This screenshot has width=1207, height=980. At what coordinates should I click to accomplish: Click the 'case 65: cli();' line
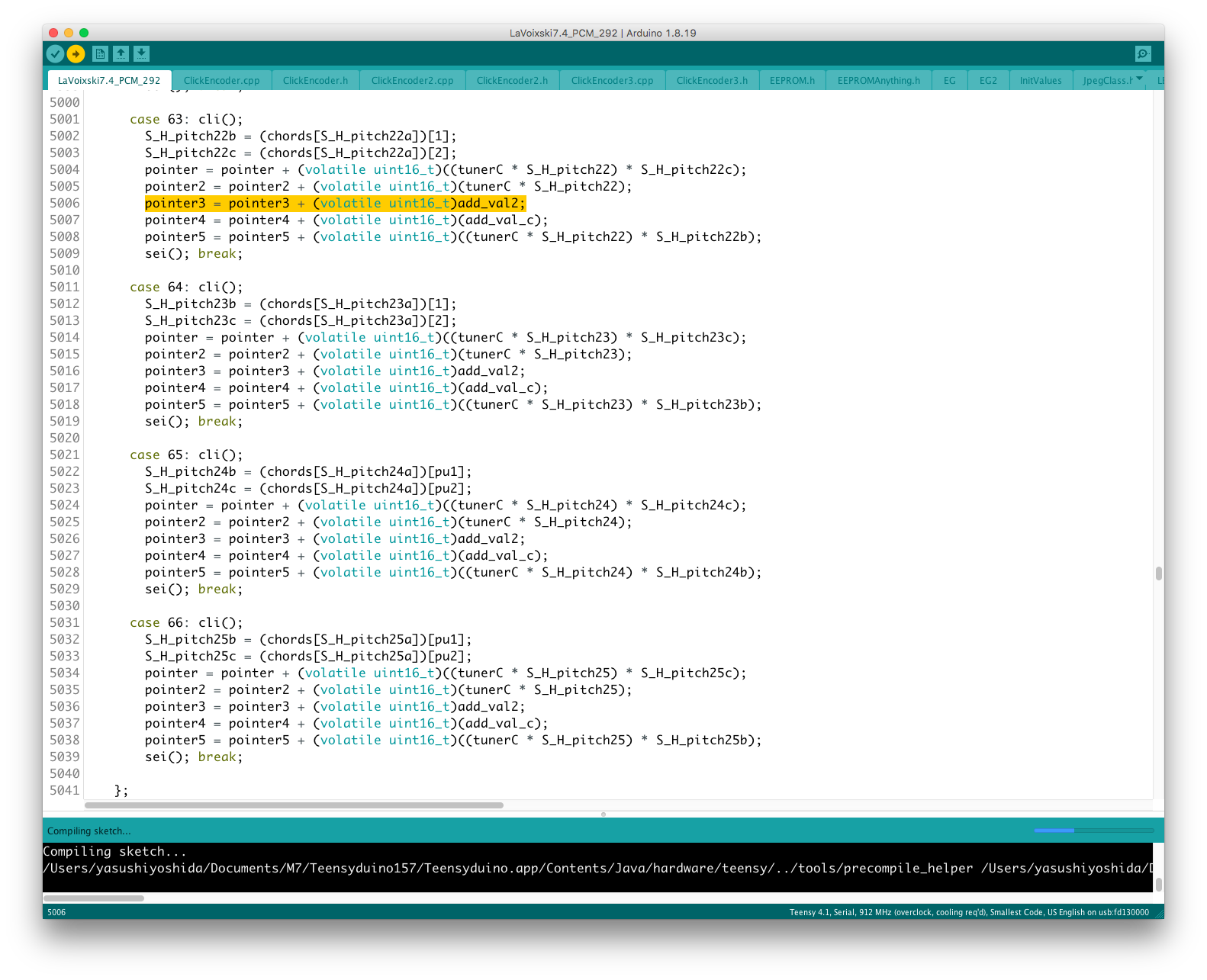click(186, 455)
